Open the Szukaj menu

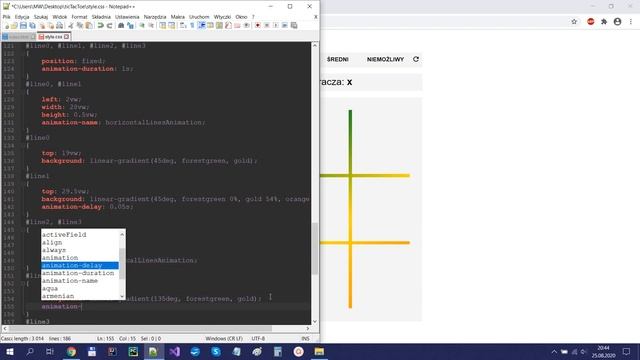(x=41, y=17)
